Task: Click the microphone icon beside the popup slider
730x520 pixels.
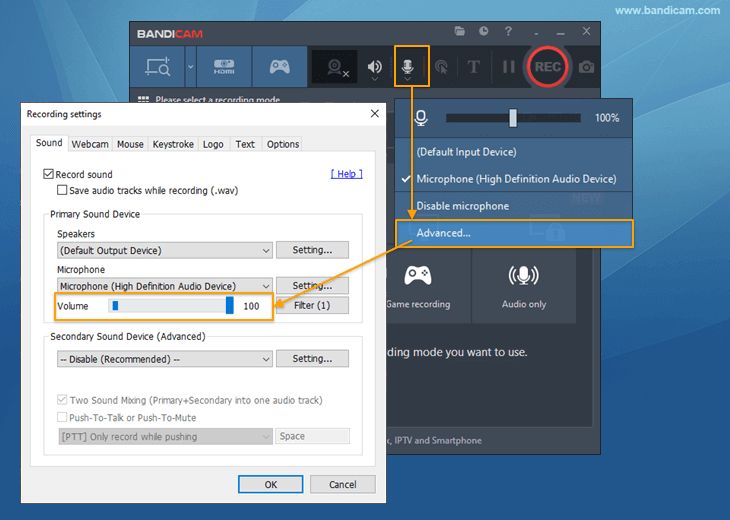Action: (x=421, y=118)
